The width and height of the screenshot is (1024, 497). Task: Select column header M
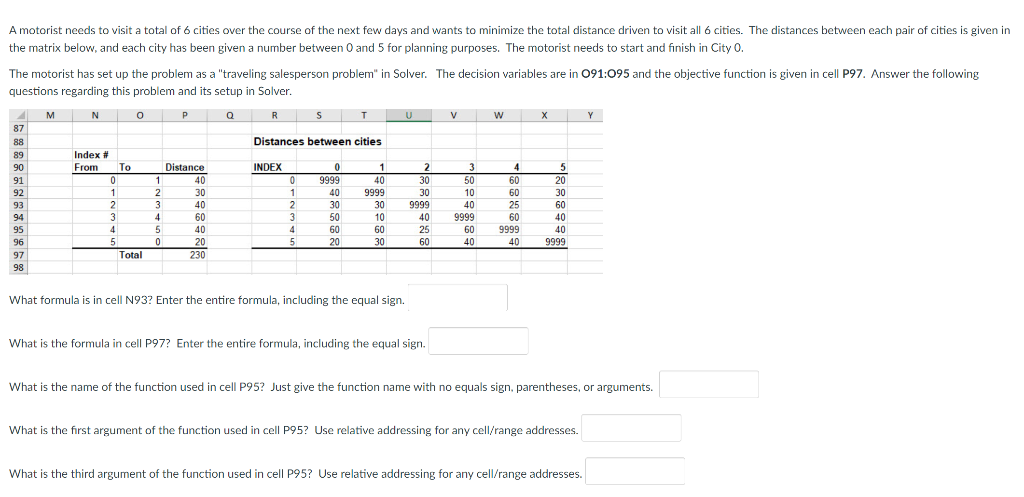[50, 116]
